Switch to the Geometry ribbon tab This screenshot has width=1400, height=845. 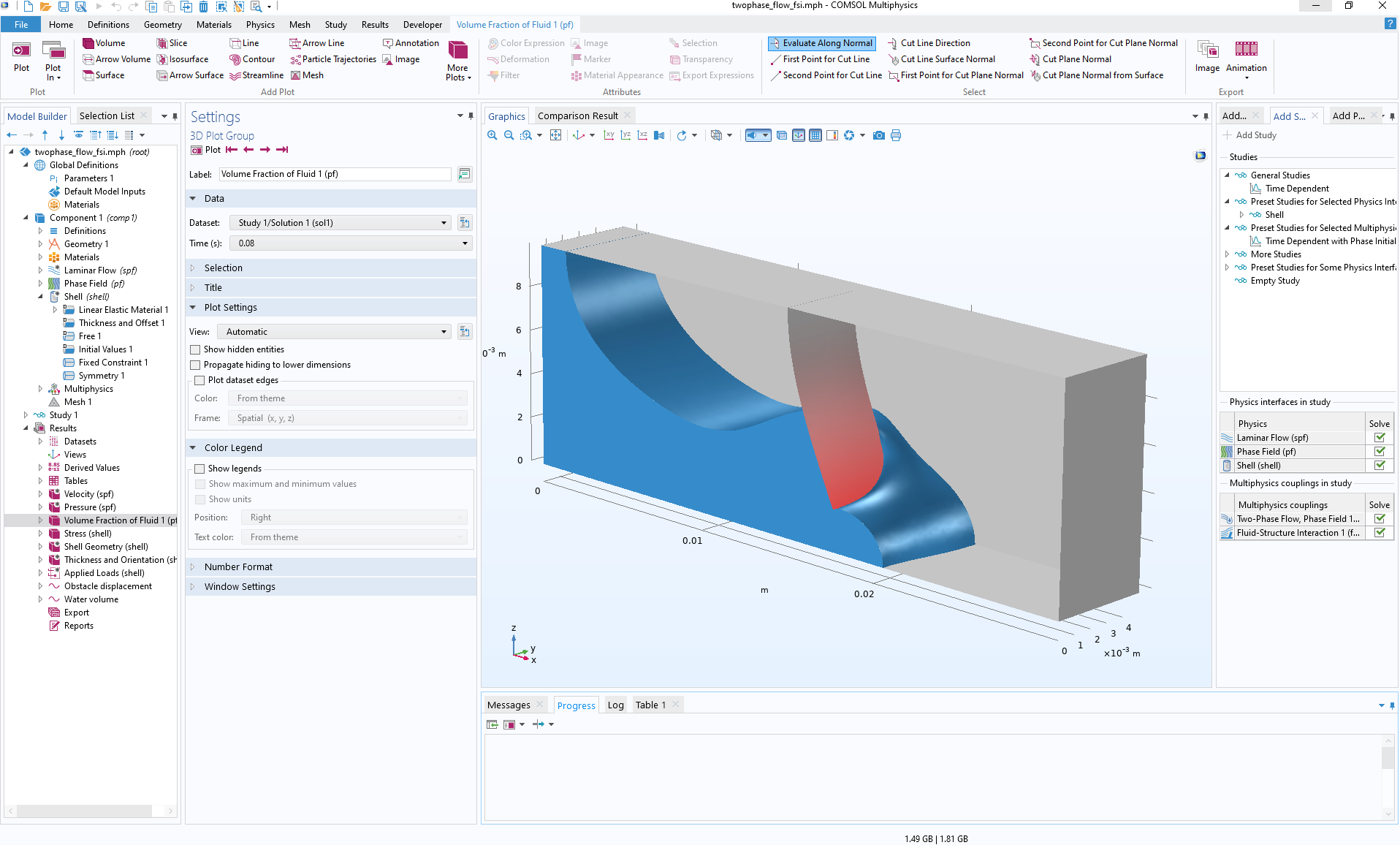(162, 24)
